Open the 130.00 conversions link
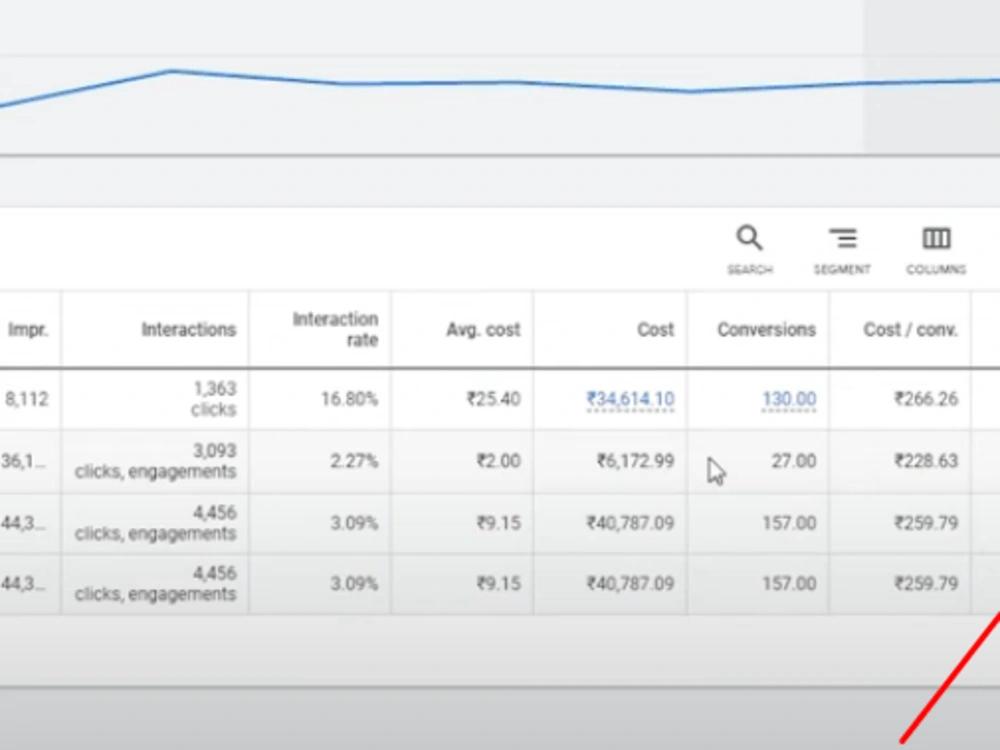Image resolution: width=1000 pixels, height=750 pixels. tap(789, 399)
